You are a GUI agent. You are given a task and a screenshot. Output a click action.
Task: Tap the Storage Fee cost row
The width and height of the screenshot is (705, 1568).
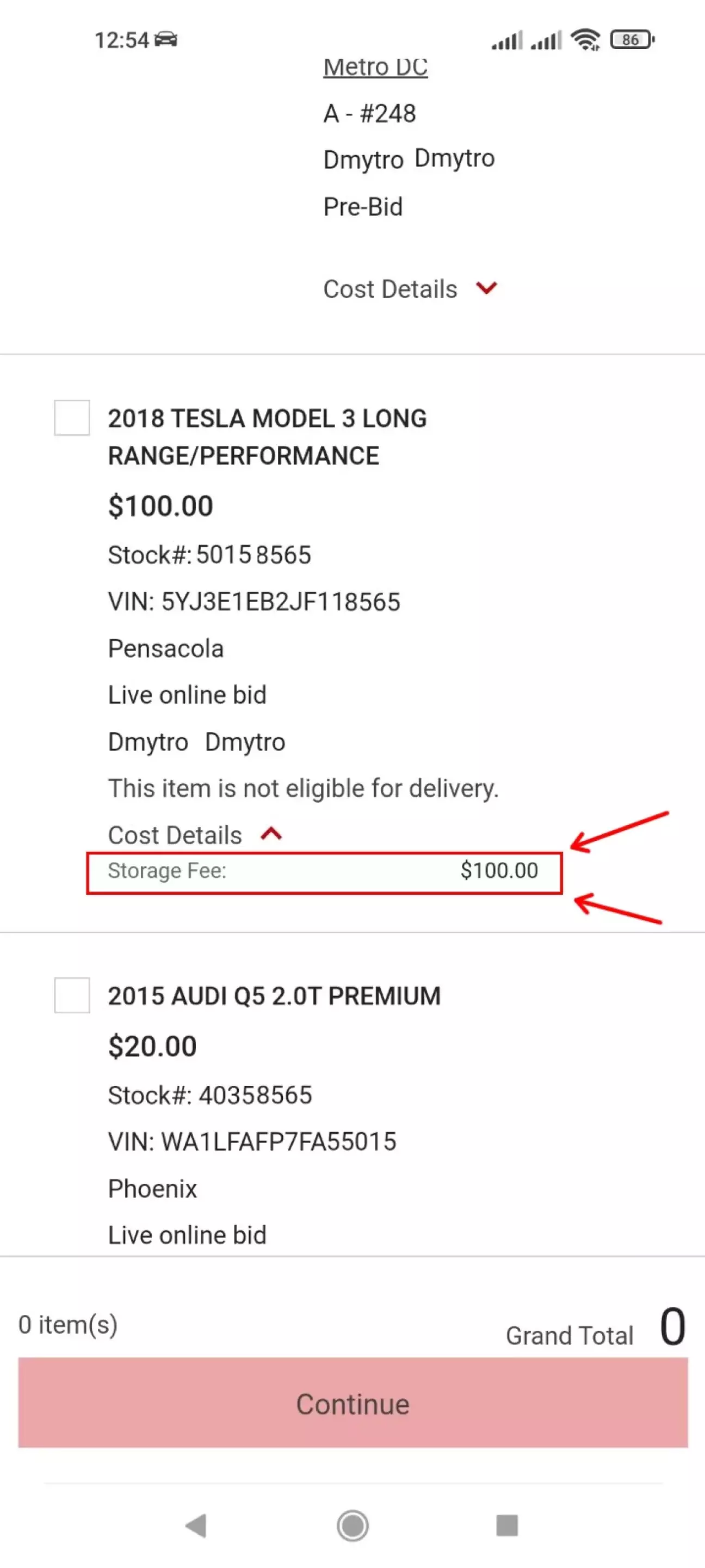pos(324,871)
